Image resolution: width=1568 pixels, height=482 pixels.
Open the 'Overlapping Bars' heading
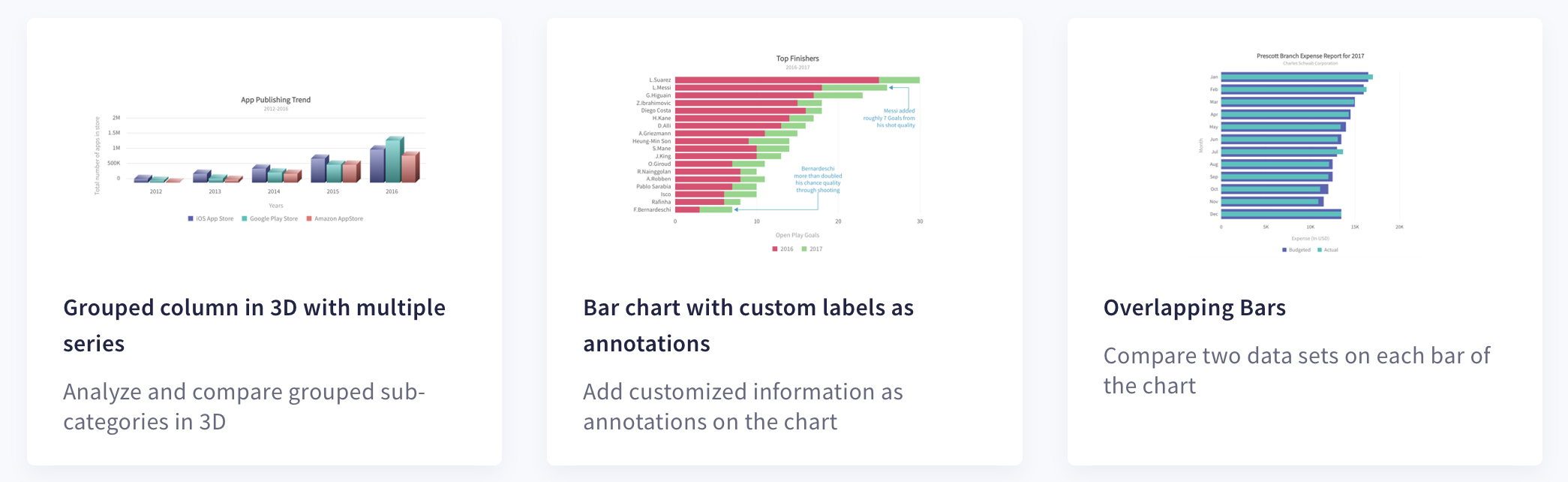click(1194, 308)
